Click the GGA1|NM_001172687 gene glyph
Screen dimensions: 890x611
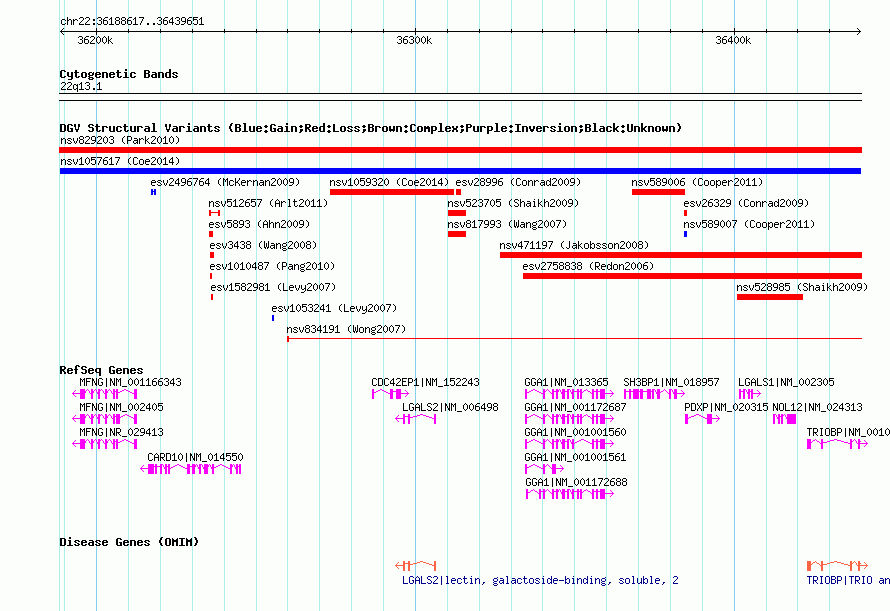pos(569,419)
